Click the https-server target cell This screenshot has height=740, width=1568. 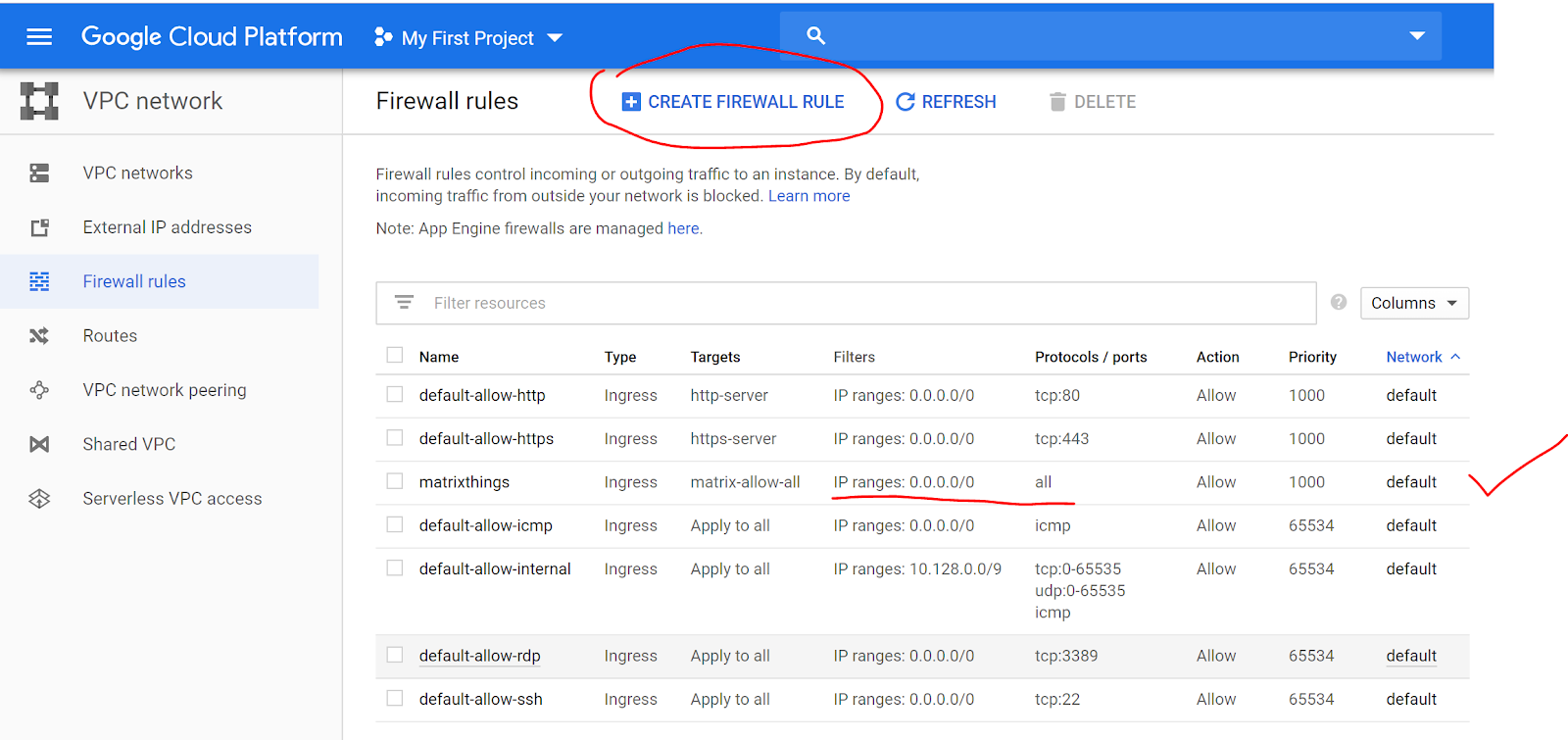click(x=733, y=438)
